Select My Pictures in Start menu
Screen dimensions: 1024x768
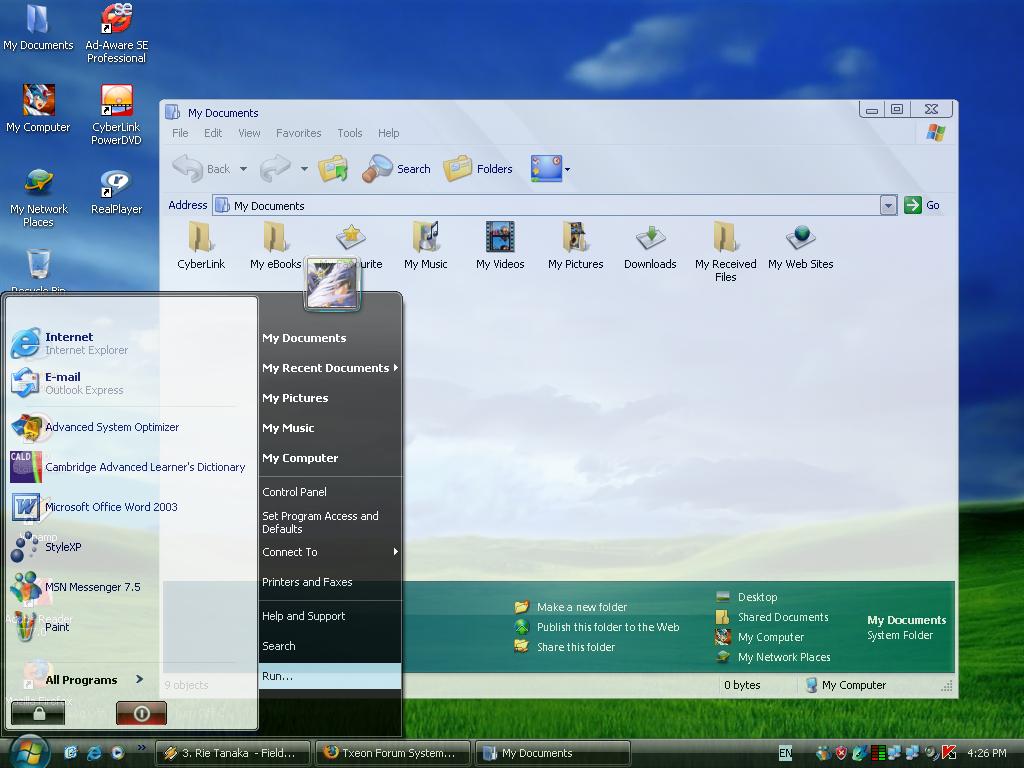click(x=330, y=398)
